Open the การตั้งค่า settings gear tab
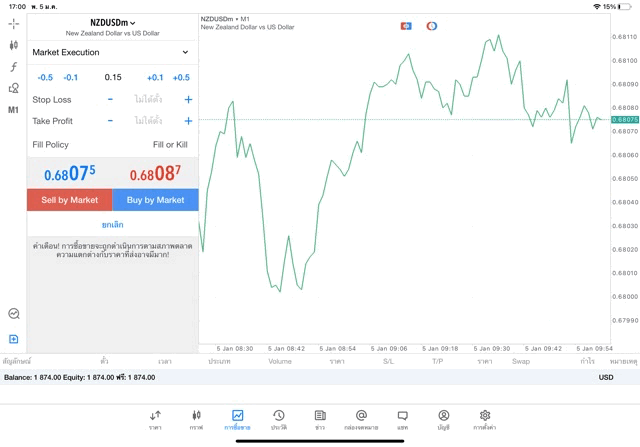 (x=484, y=420)
